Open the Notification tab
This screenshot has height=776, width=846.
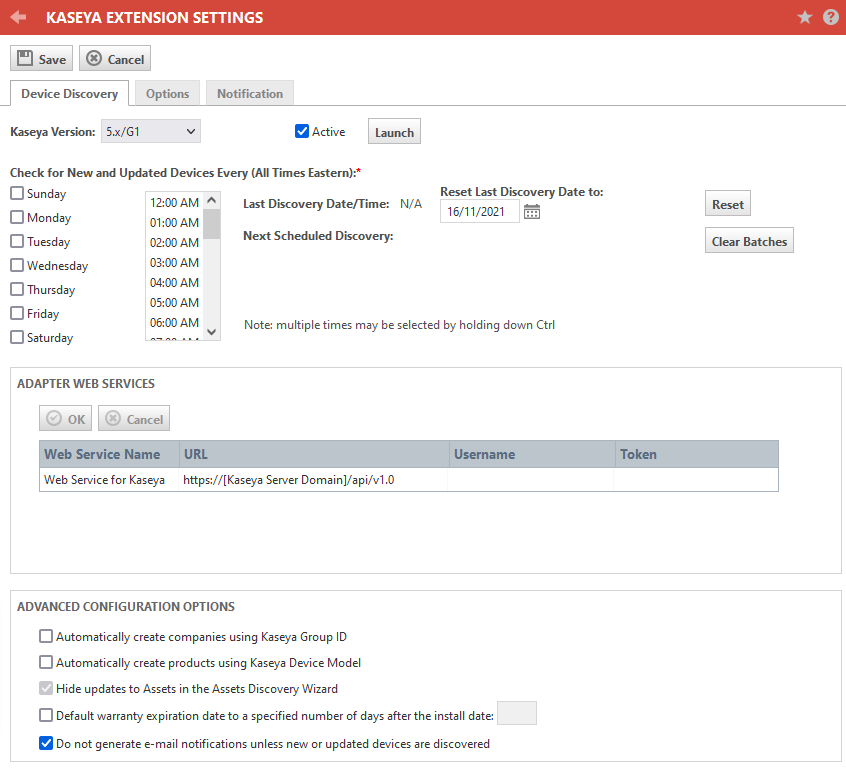pos(250,93)
